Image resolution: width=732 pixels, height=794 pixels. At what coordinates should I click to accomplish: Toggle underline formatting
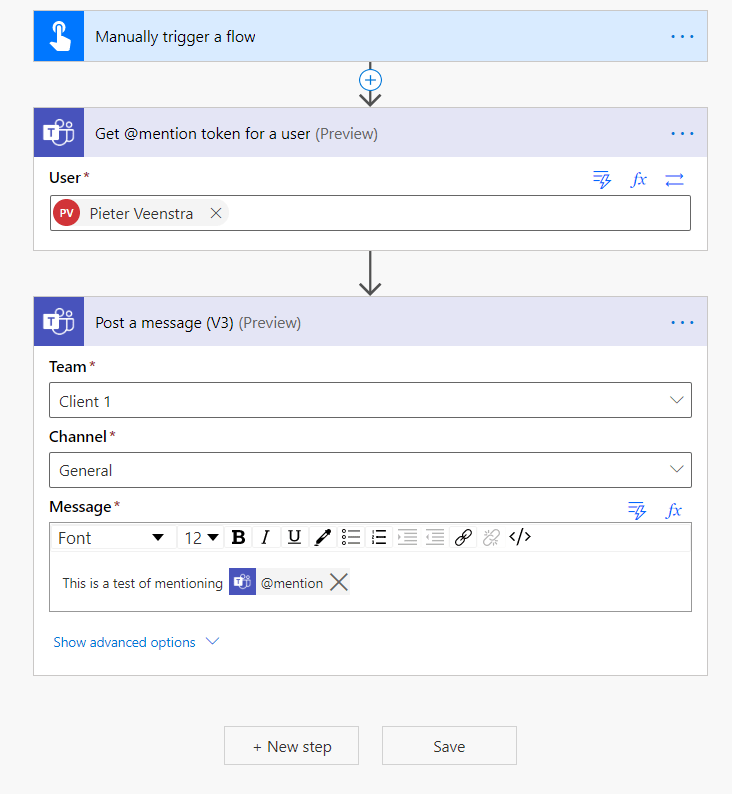[x=294, y=537]
